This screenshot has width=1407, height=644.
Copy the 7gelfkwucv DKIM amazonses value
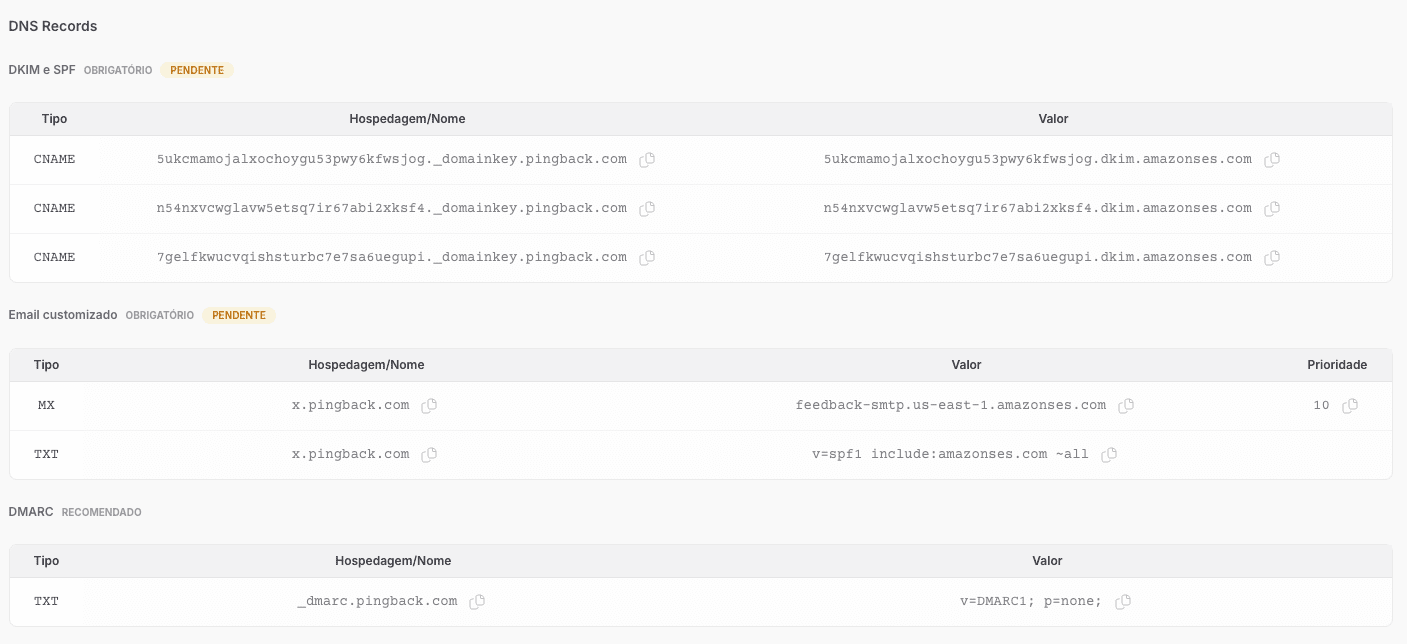[x=1271, y=257]
